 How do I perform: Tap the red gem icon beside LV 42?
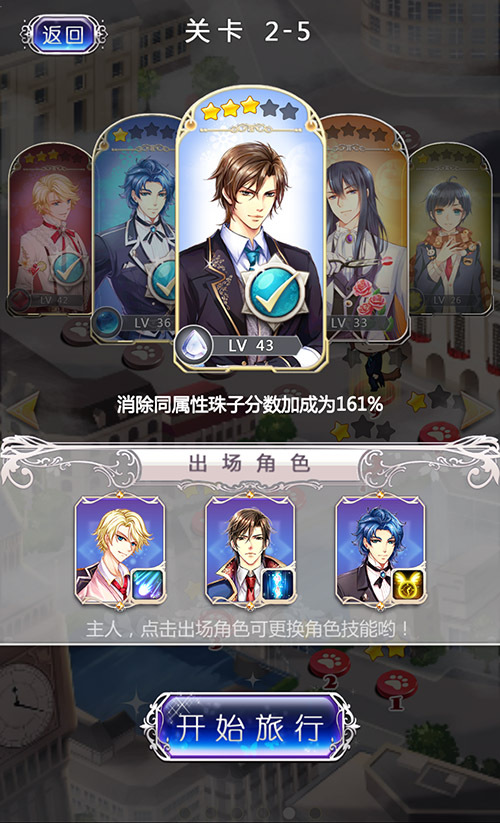click(x=19, y=300)
